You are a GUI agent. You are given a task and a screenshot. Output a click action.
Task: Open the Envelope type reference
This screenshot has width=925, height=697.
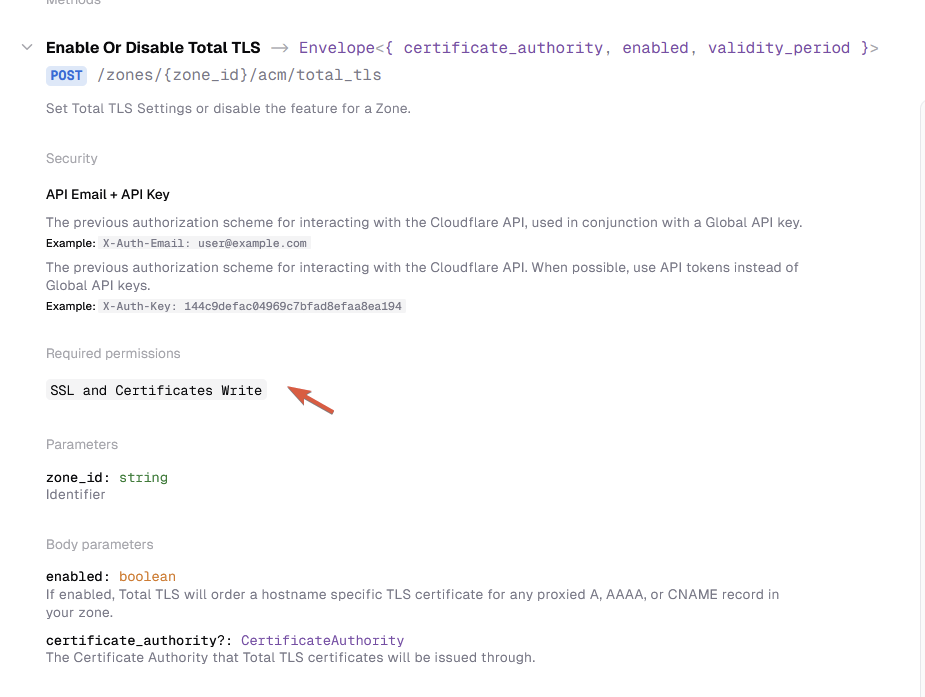(337, 47)
